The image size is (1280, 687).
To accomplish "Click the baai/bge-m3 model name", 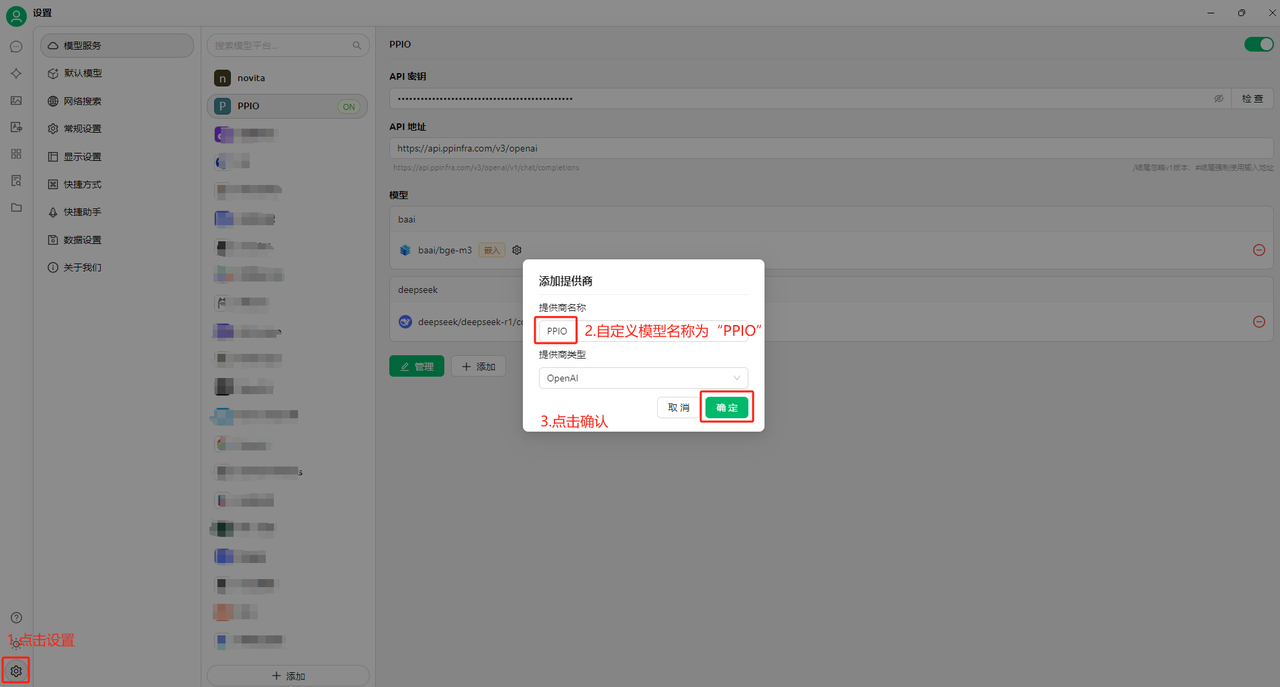I will pyautogui.click(x=445, y=250).
